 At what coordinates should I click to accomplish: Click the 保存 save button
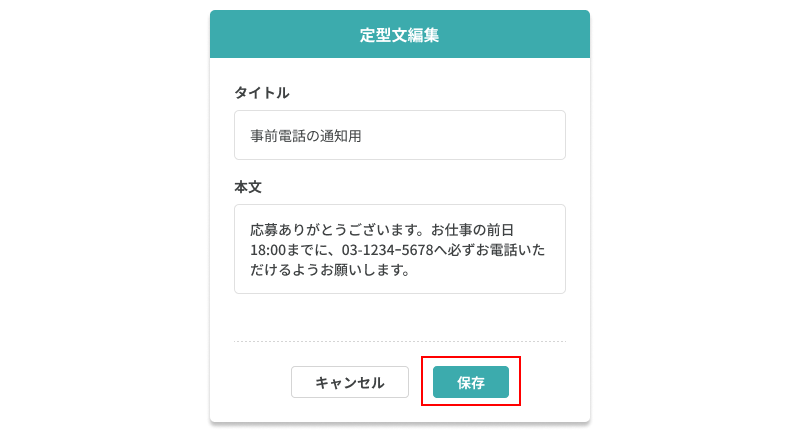(470, 382)
